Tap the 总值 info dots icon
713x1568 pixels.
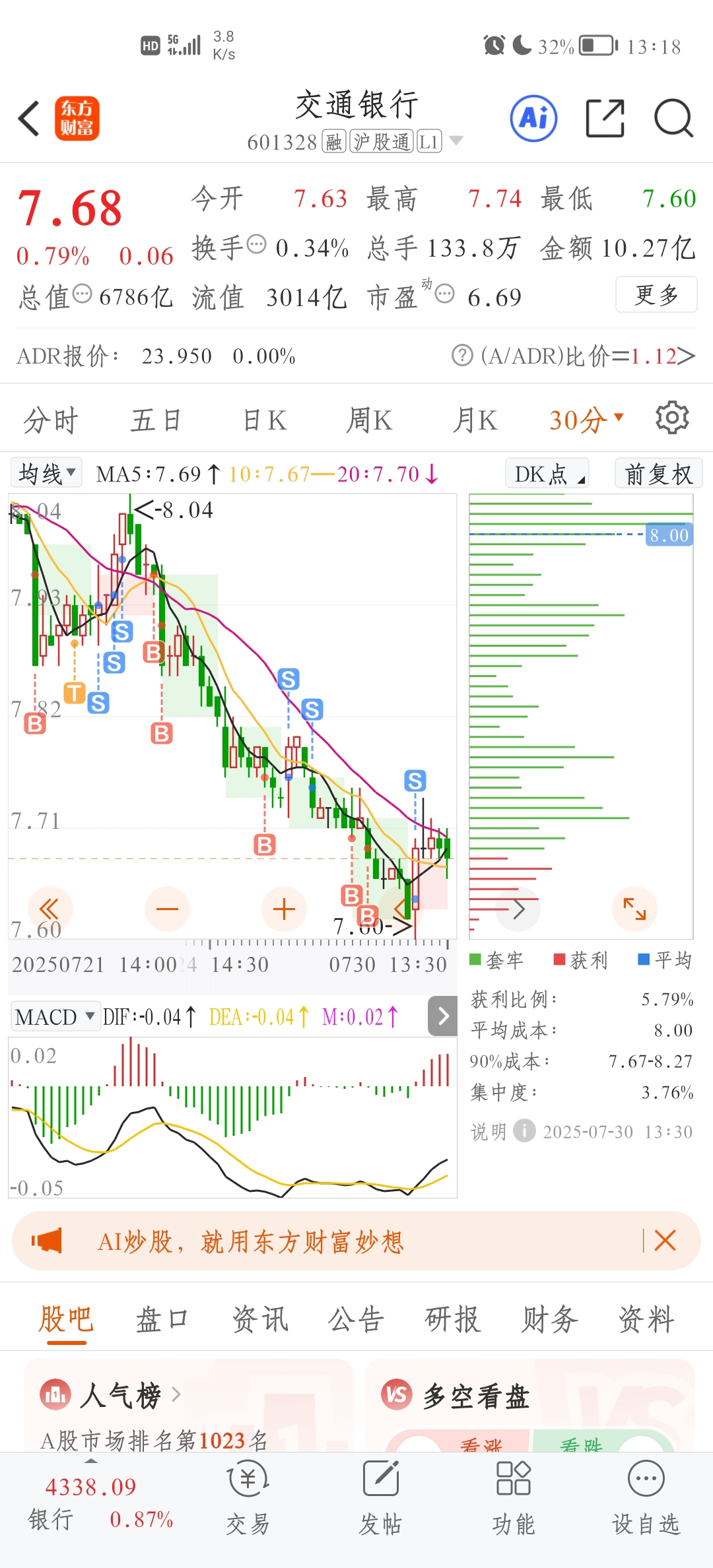(x=82, y=294)
